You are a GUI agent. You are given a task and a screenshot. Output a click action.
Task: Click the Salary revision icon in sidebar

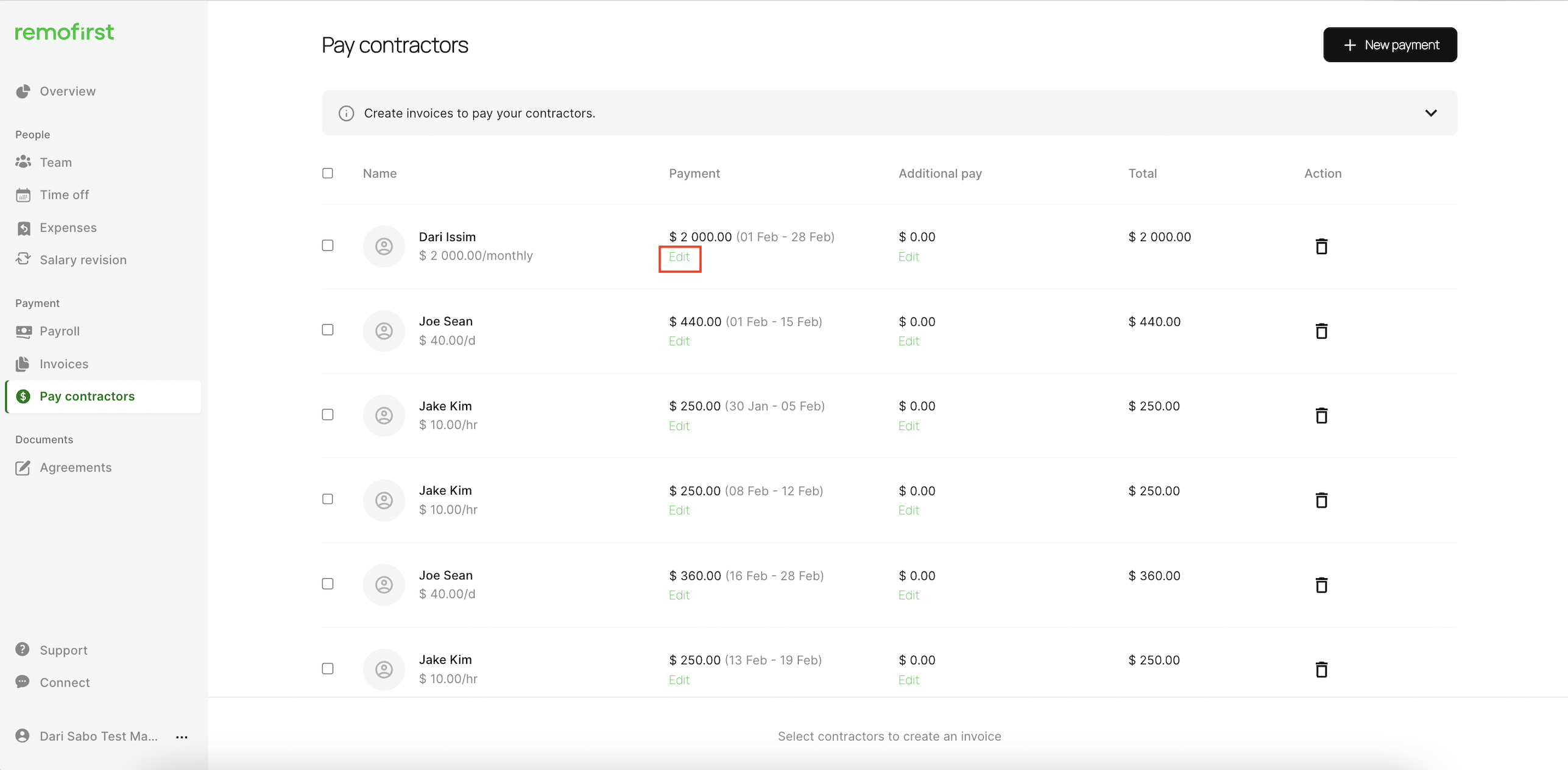23,260
